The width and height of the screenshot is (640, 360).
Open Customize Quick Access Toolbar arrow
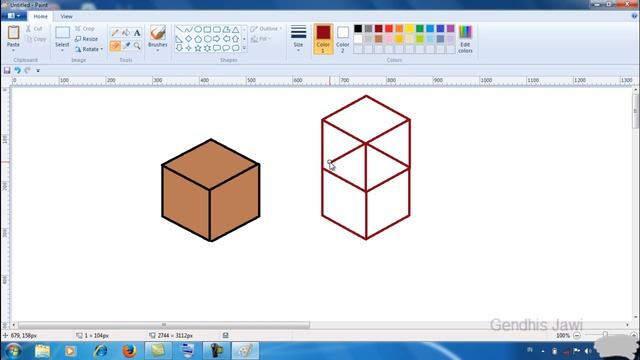click(x=38, y=71)
